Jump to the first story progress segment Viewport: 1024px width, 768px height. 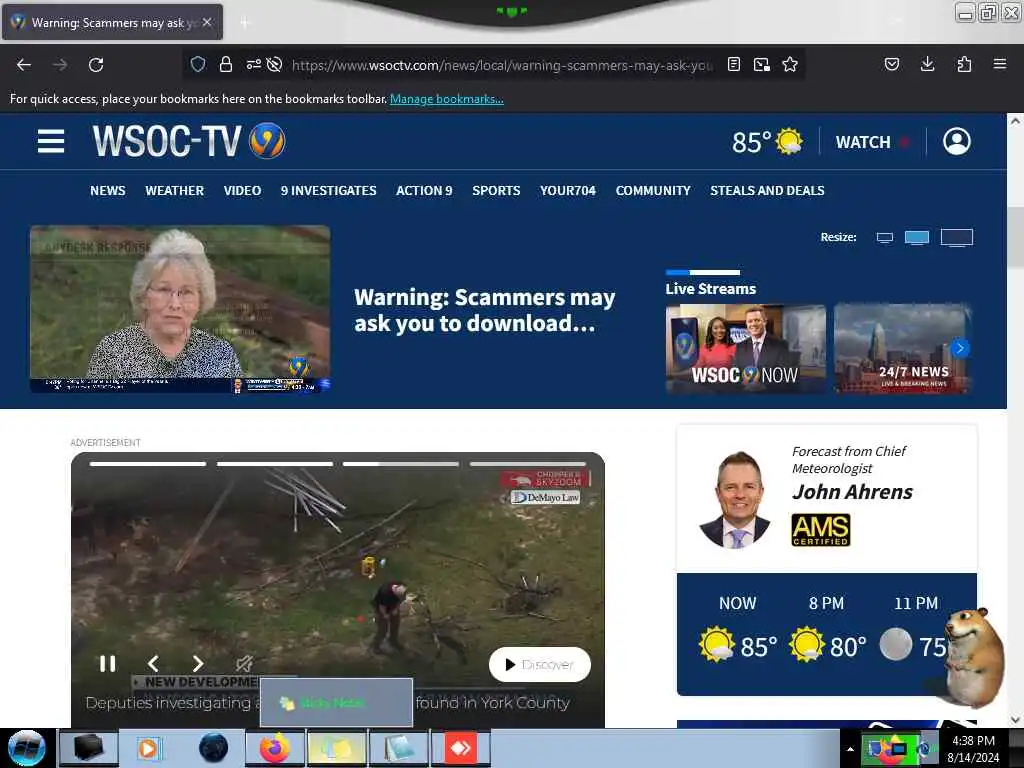(x=148, y=464)
